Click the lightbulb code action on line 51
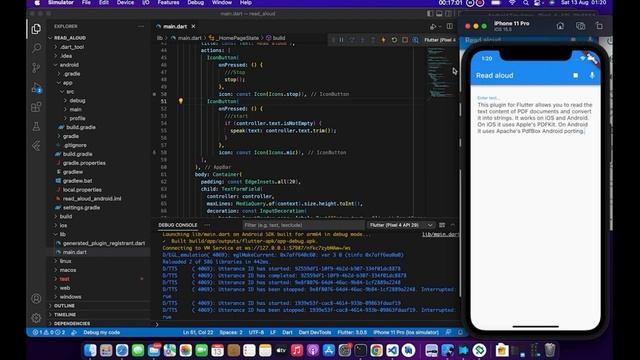 tap(181, 101)
